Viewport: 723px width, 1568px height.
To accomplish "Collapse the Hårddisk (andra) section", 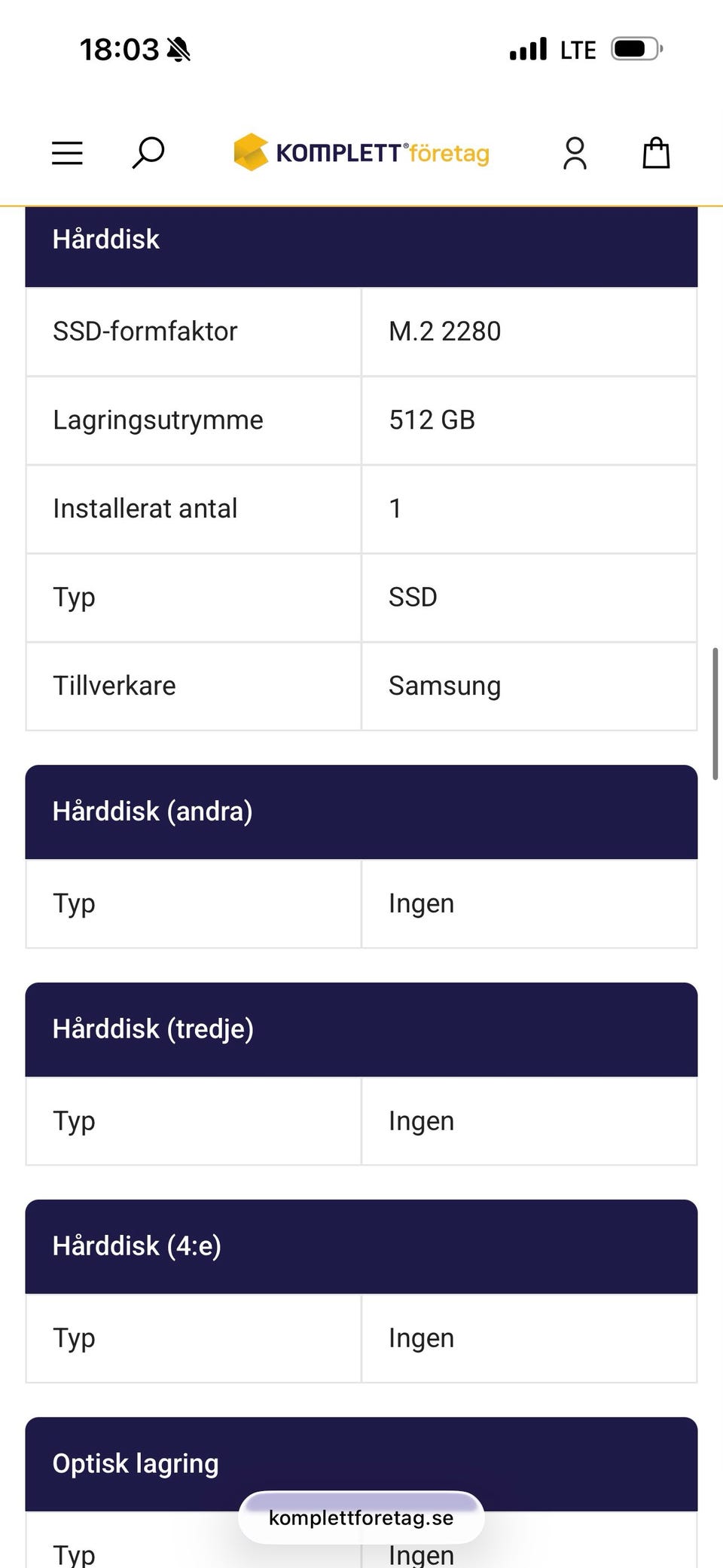I will pos(361,812).
